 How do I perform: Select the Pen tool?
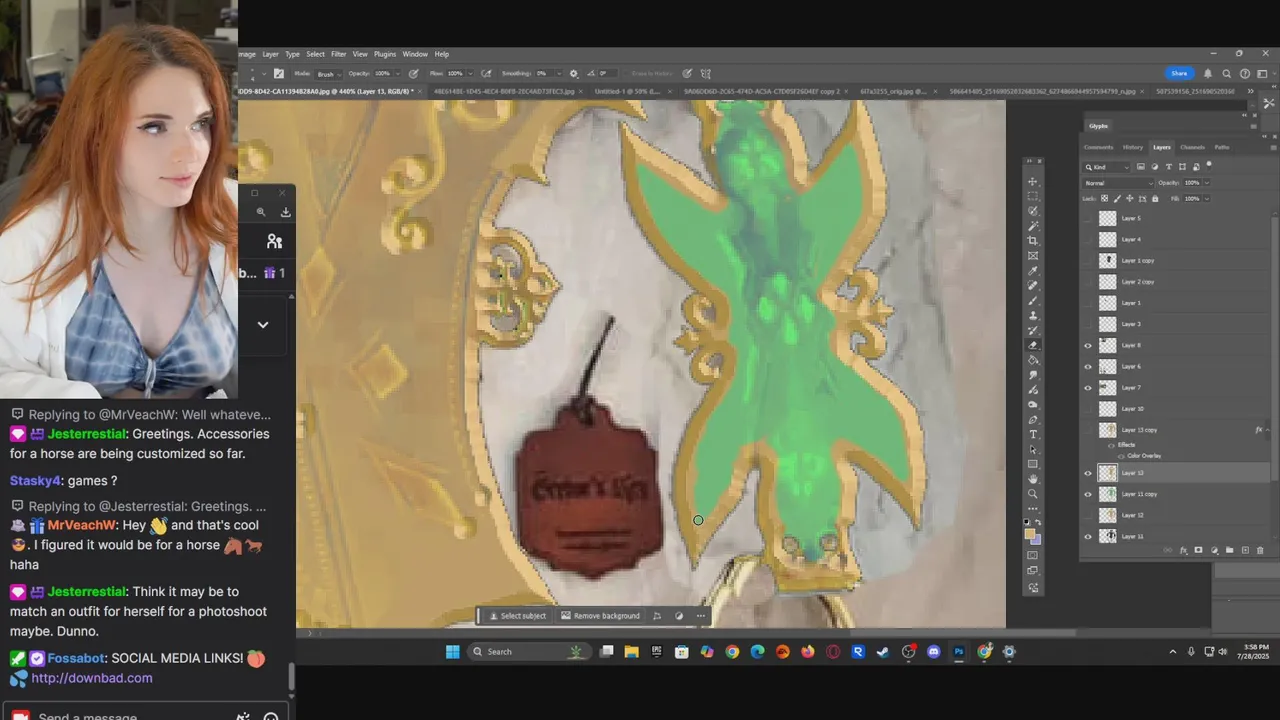(x=1033, y=420)
